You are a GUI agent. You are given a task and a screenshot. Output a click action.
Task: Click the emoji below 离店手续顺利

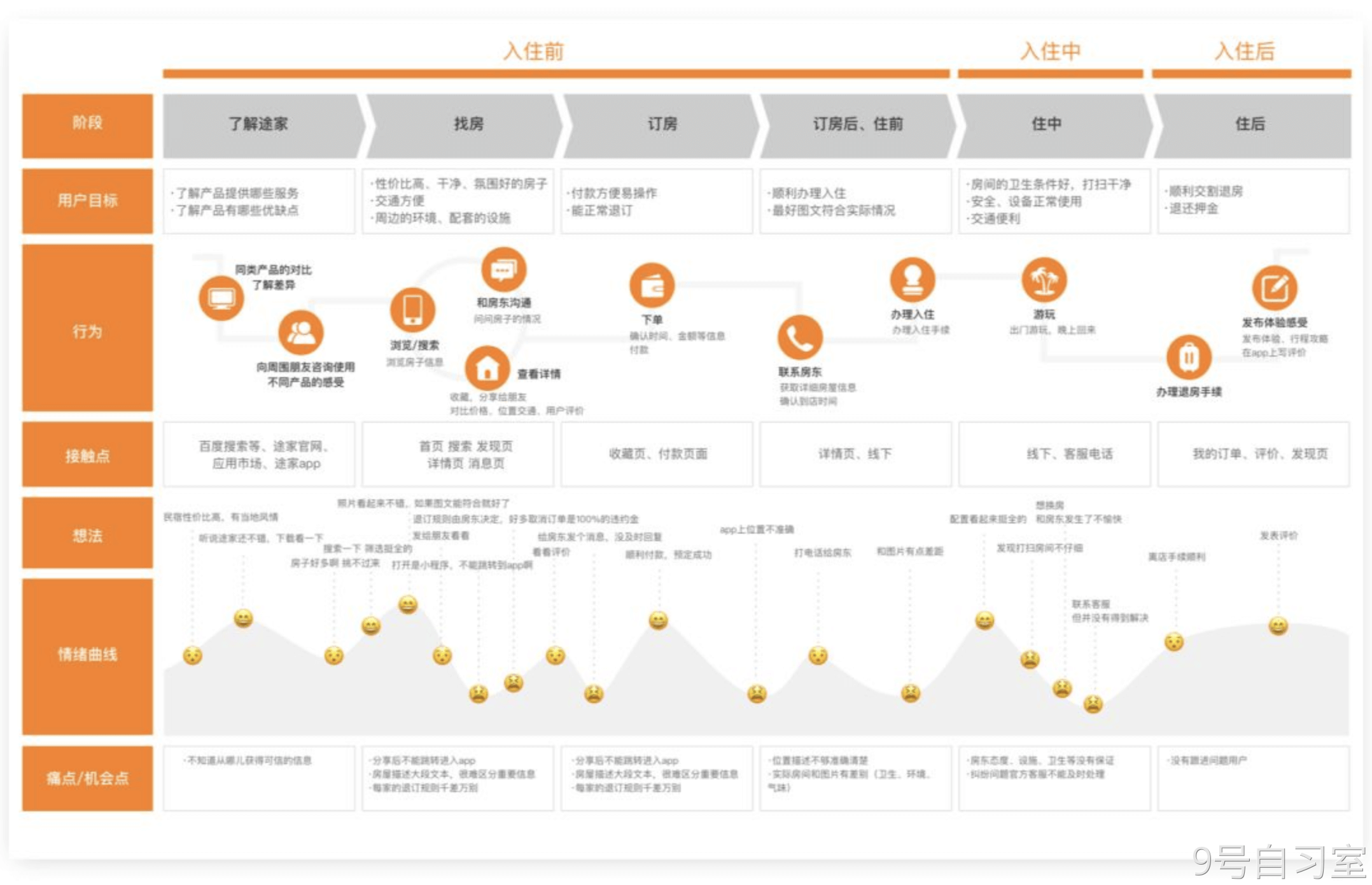[x=1173, y=641]
